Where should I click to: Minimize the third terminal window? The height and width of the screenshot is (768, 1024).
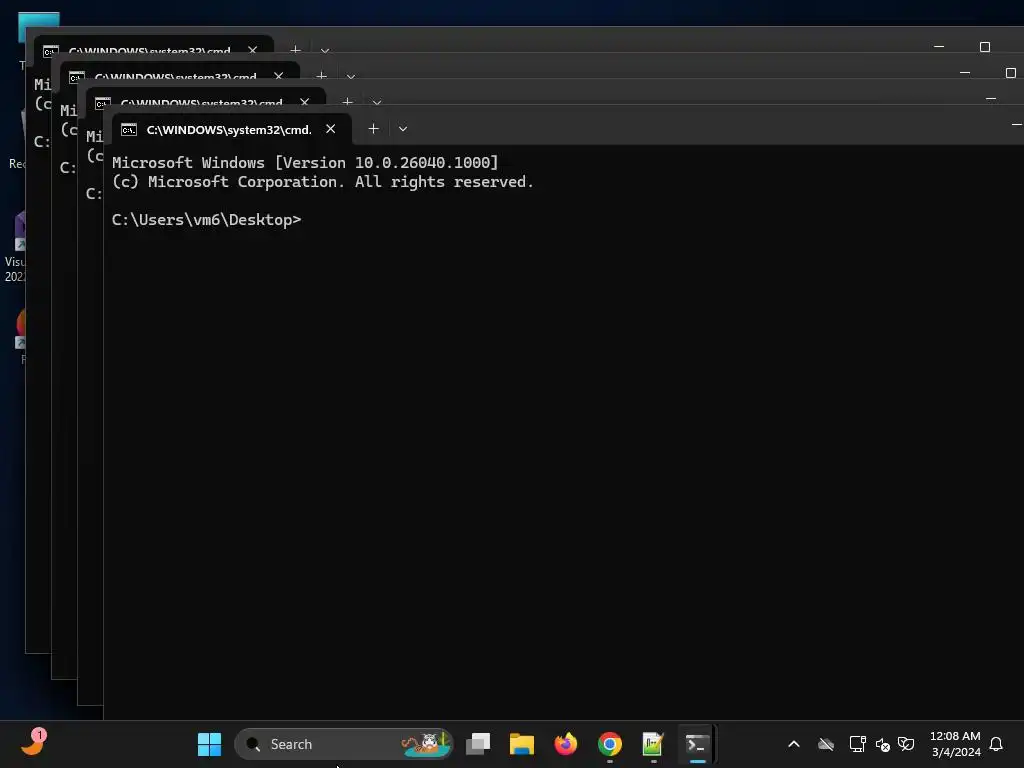pyautogui.click(x=965, y=72)
